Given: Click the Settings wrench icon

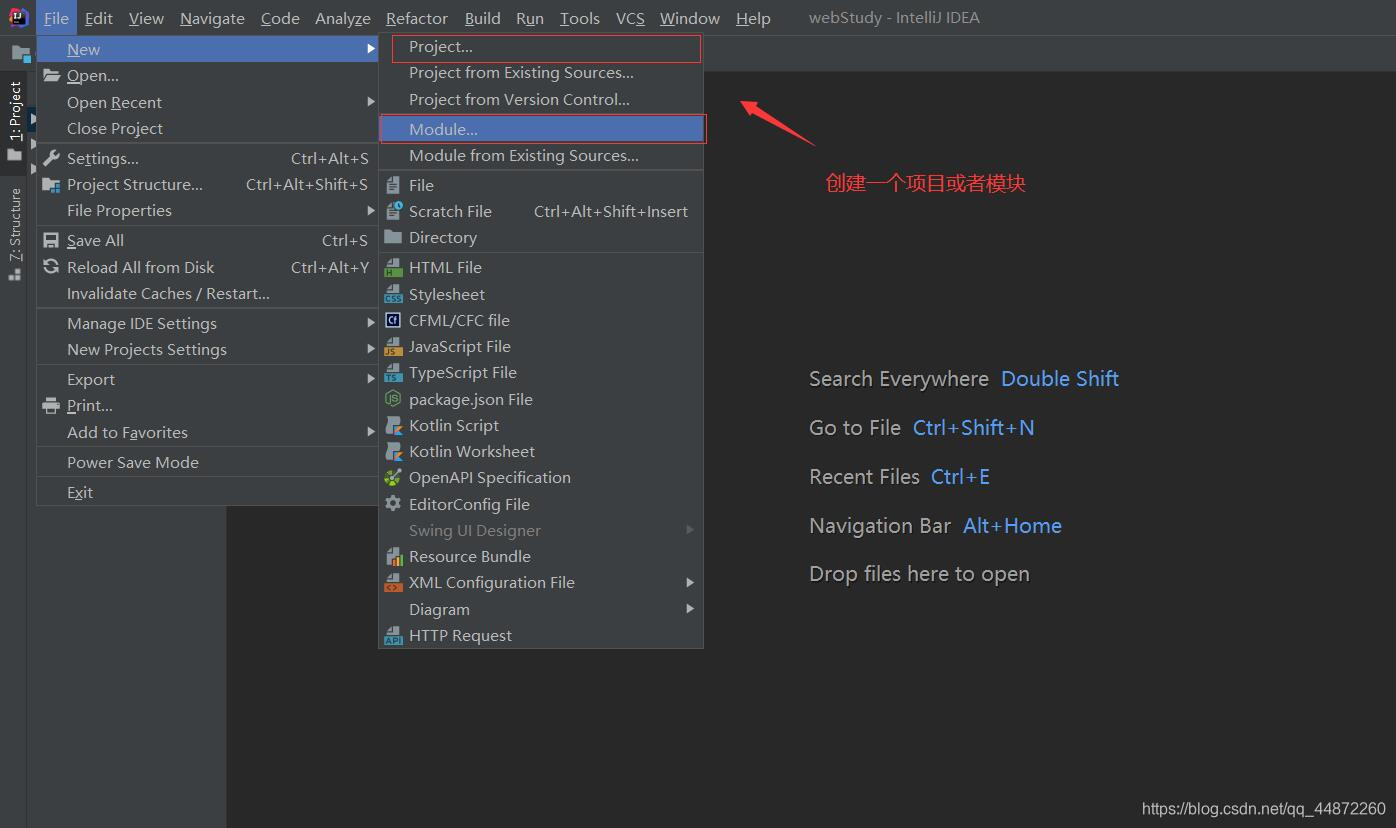Looking at the screenshot, I should tap(51, 158).
